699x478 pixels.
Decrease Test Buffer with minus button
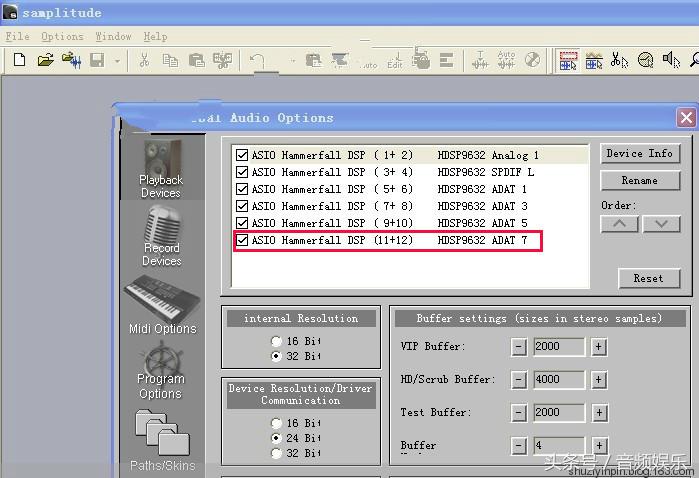[x=518, y=412]
